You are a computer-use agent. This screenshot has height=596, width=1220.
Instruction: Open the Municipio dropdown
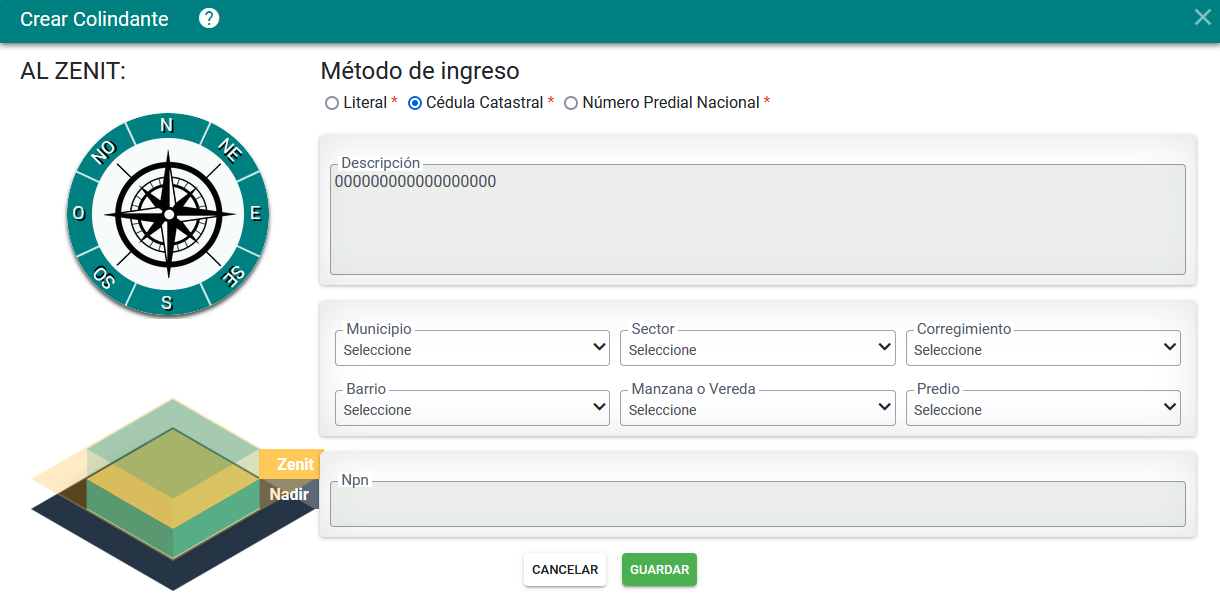472,349
